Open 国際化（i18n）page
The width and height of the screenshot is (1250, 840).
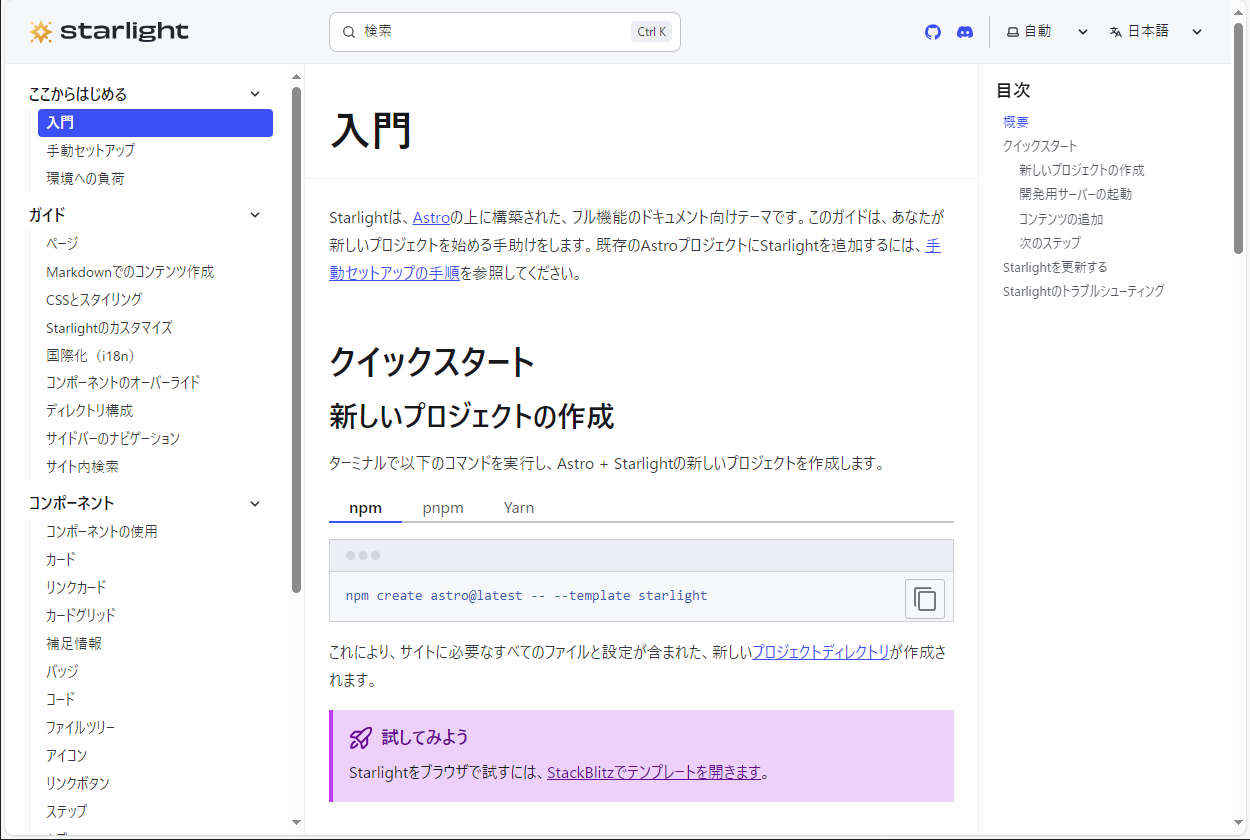[x=90, y=355]
